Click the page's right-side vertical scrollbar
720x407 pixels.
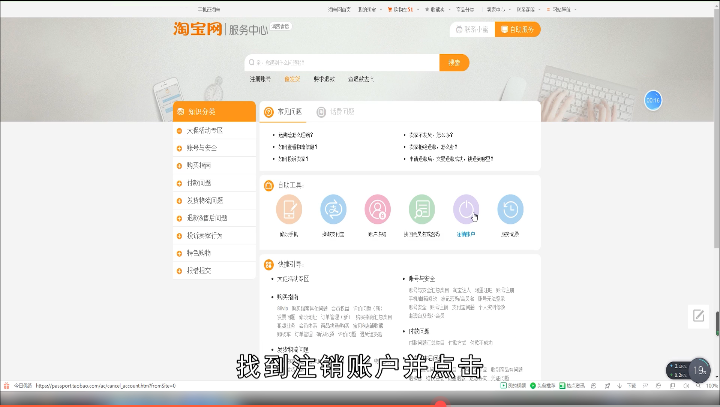point(717,129)
